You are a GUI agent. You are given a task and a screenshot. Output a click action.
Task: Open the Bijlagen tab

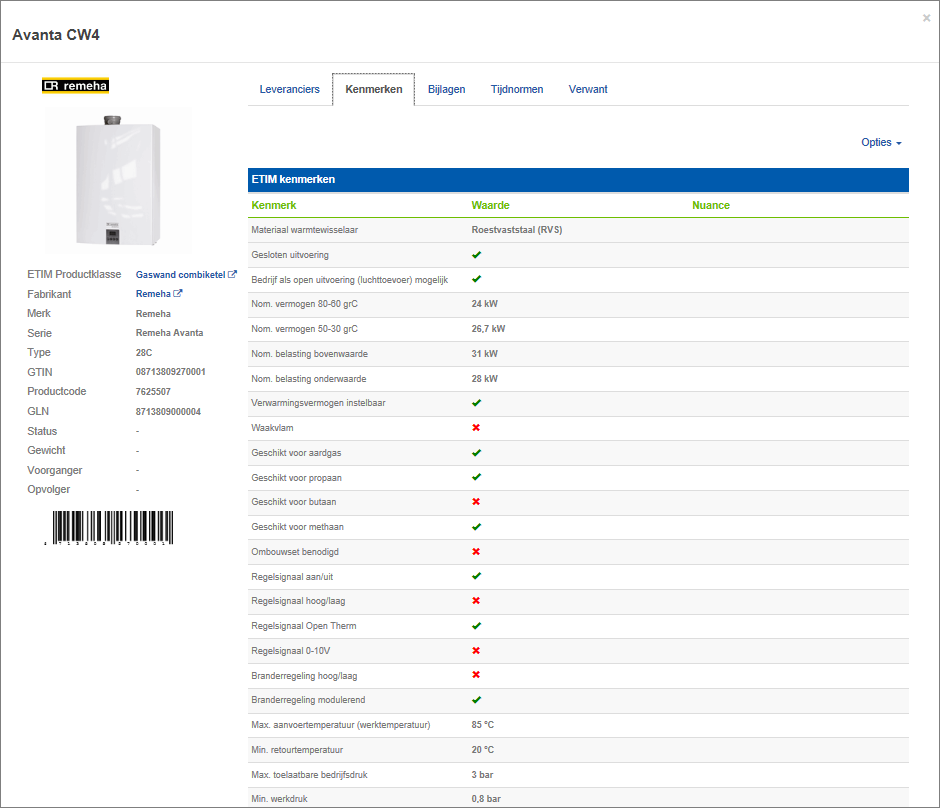pyautogui.click(x=446, y=89)
